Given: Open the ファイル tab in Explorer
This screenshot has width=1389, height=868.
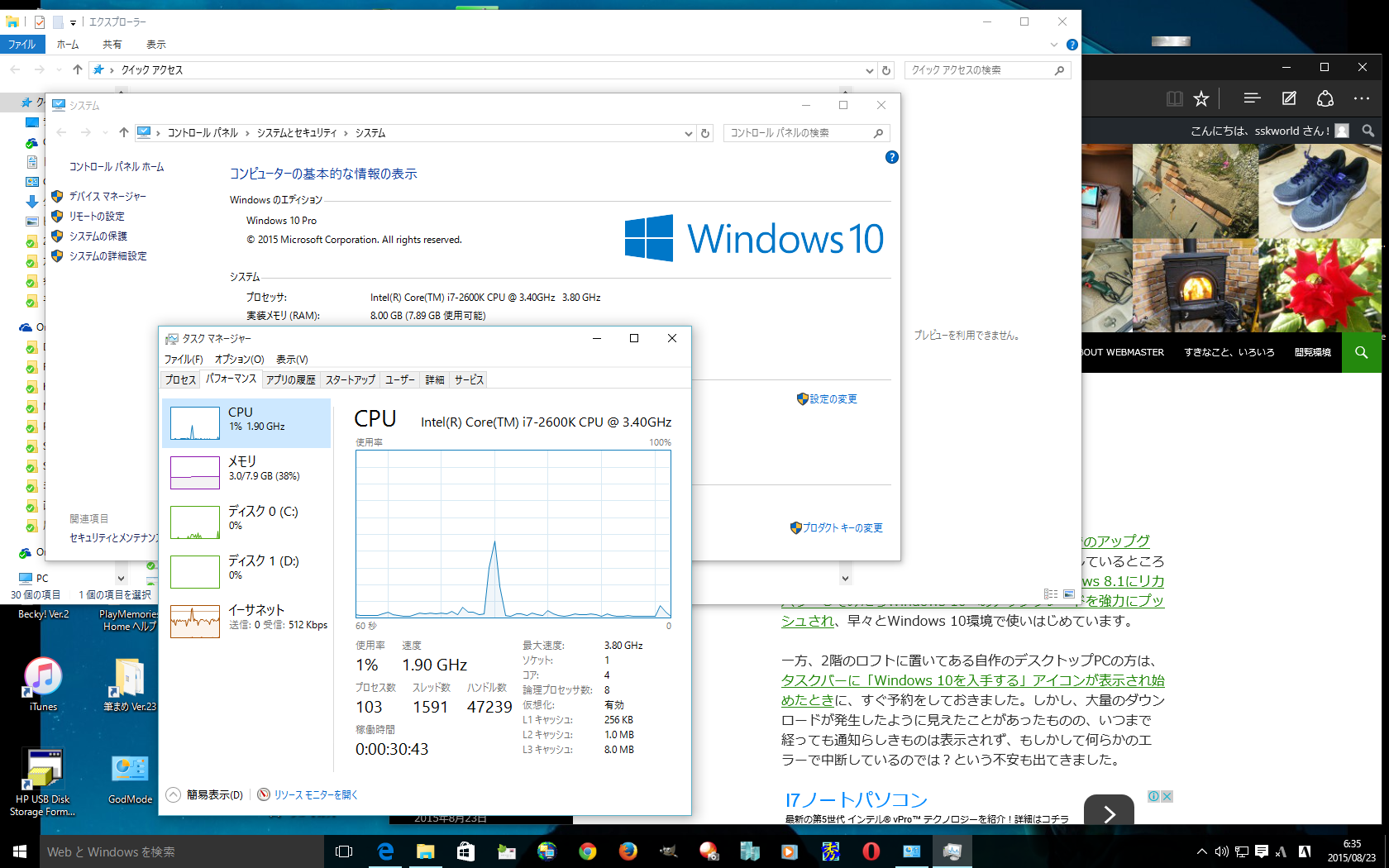Looking at the screenshot, I should tap(22, 45).
